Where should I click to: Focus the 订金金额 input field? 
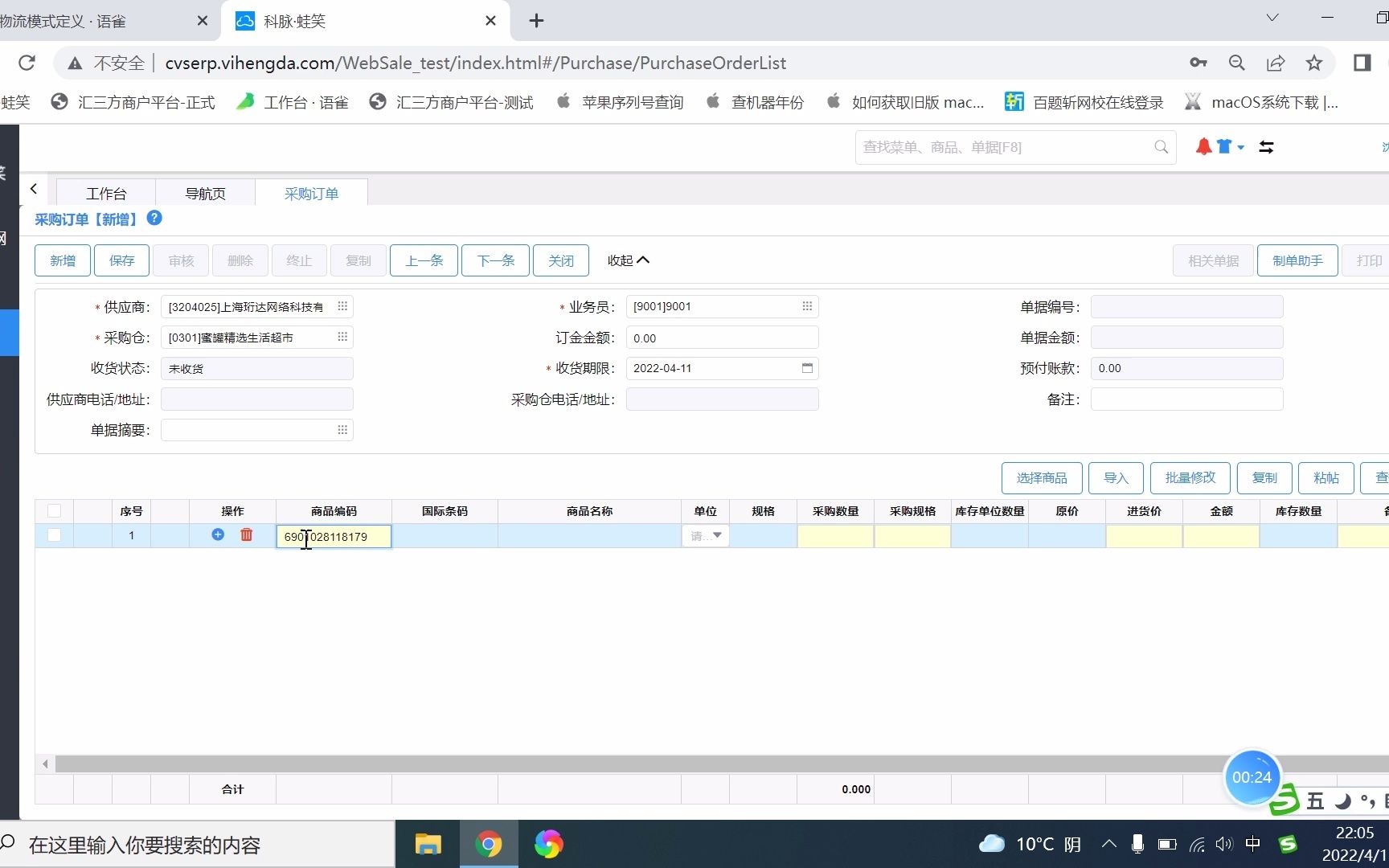coord(722,338)
